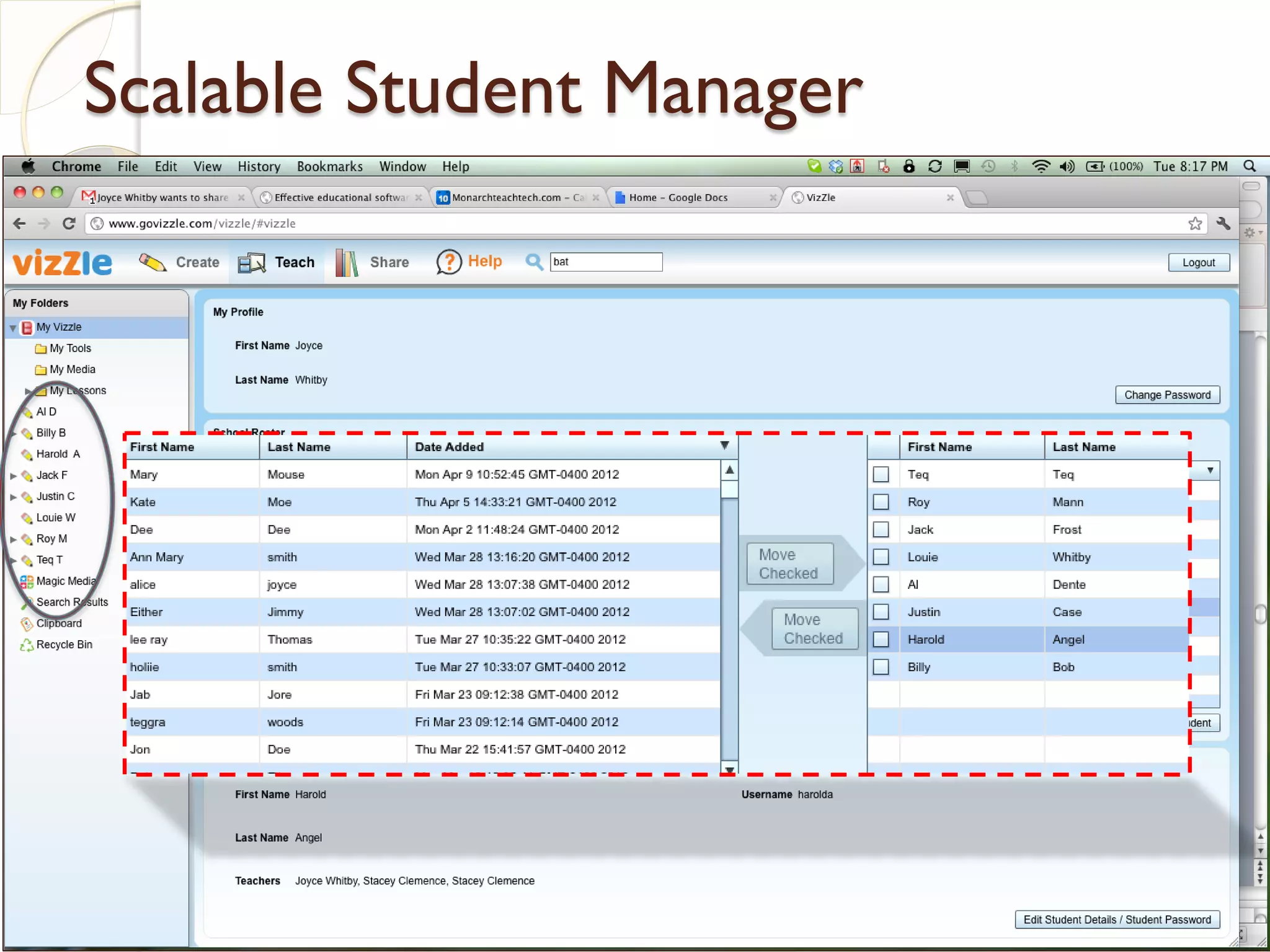Open the Teach projector icon
This screenshot has width=1270, height=952.
tap(252, 263)
